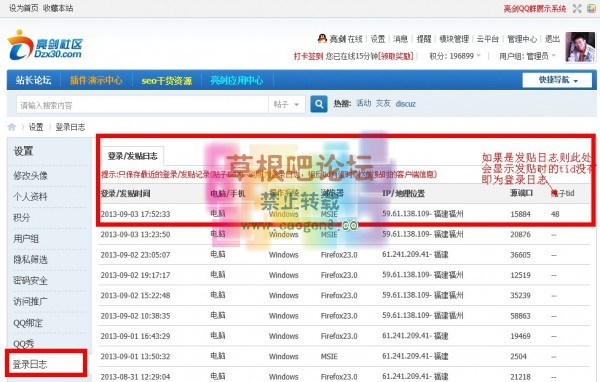Click source port value 58863
Screen dimensions: 600x382
520,316
